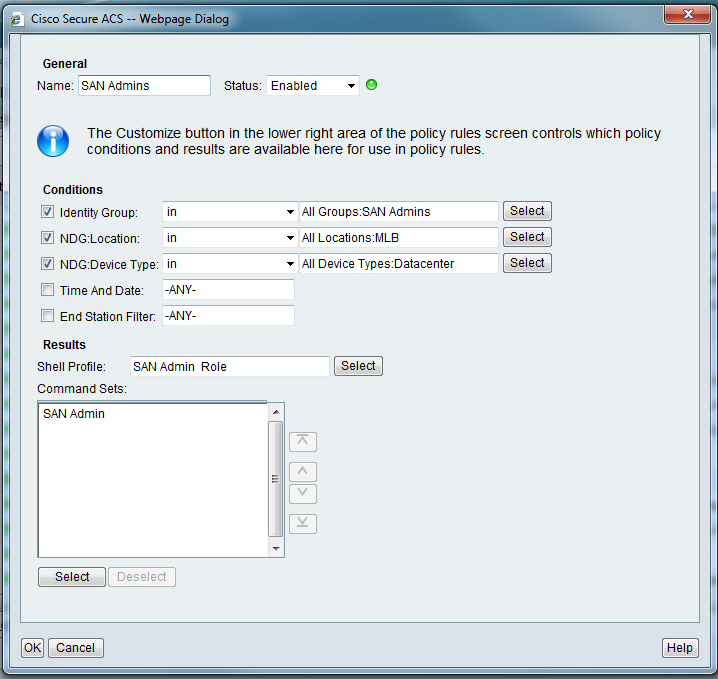The image size is (718, 679).
Task: Open Identity Group operator dropdown
Action: pyautogui.click(x=230, y=212)
